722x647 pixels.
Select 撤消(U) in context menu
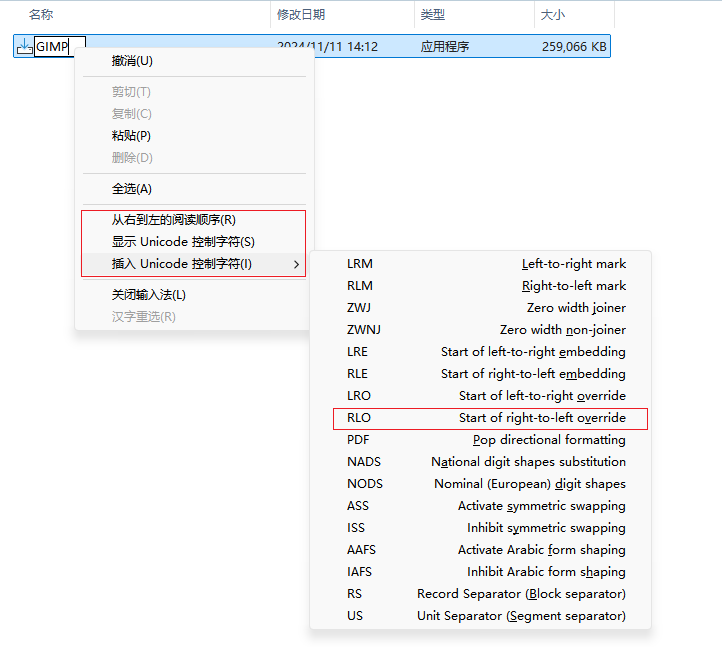click(x=132, y=61)
